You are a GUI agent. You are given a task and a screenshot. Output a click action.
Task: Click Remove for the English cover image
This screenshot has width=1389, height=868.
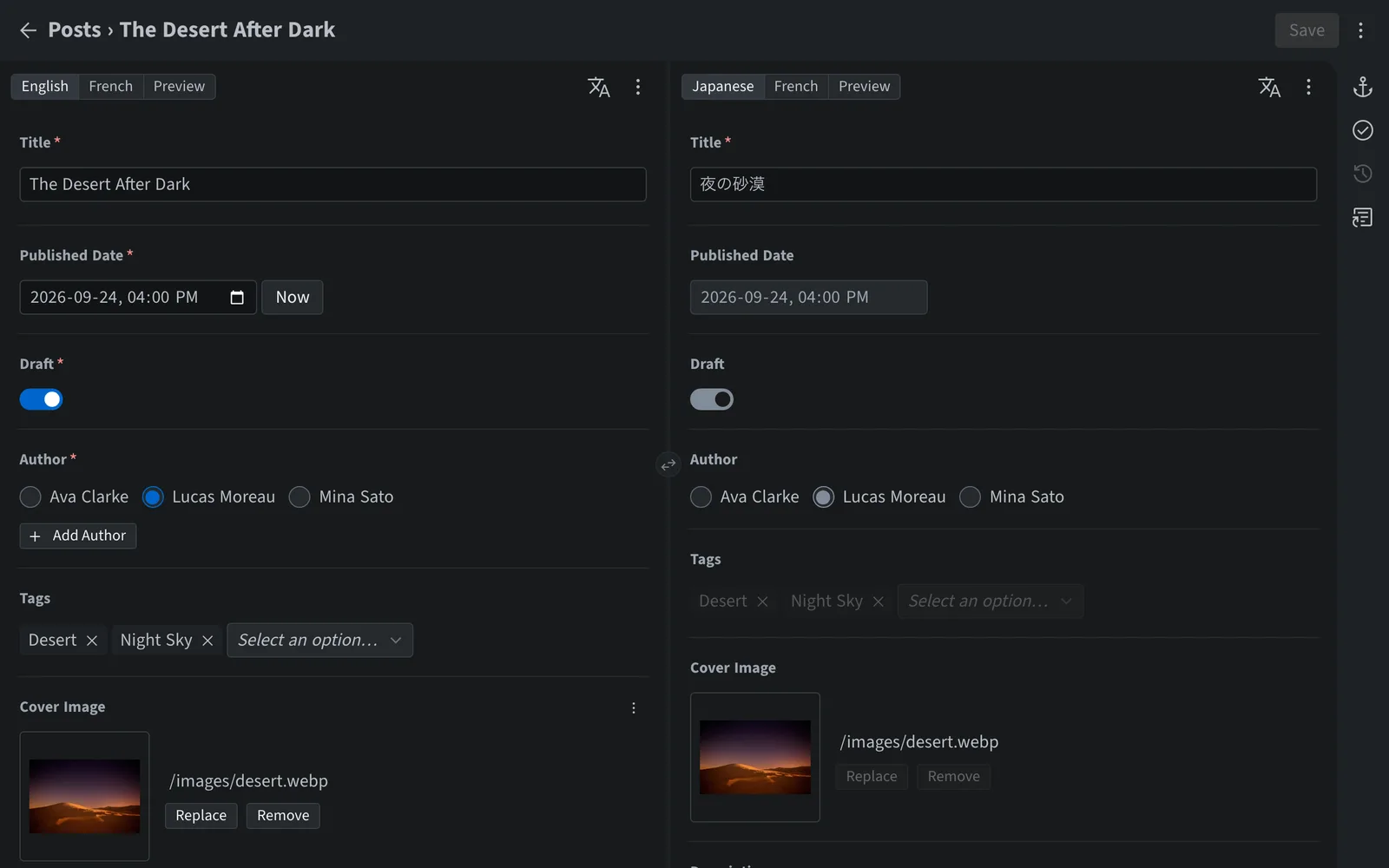pyautogui.click(x=283, y=816)
